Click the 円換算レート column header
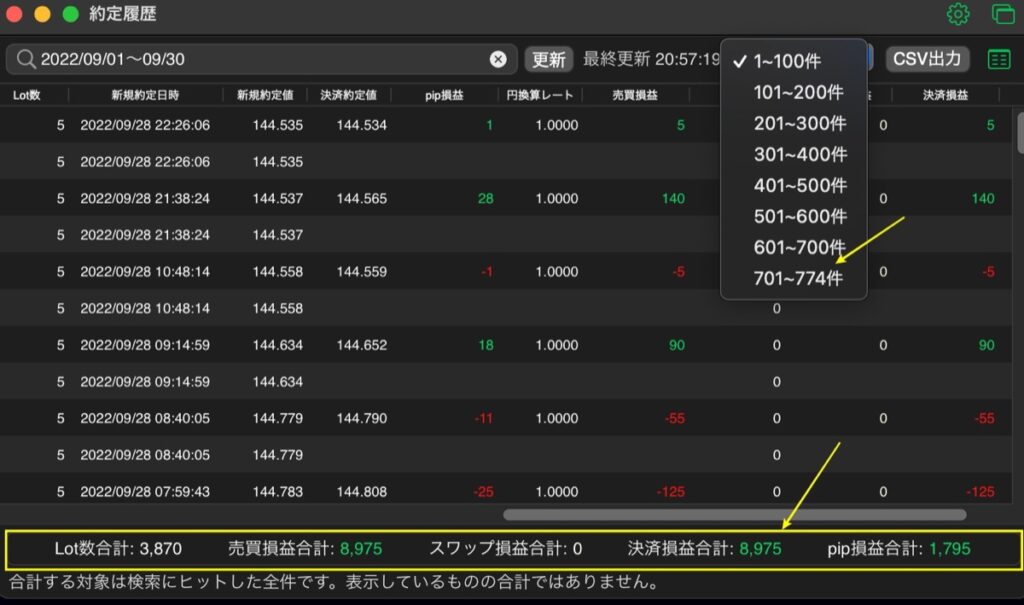The width and height of the screenshot is (1024, 605). [x=539, y=95]
